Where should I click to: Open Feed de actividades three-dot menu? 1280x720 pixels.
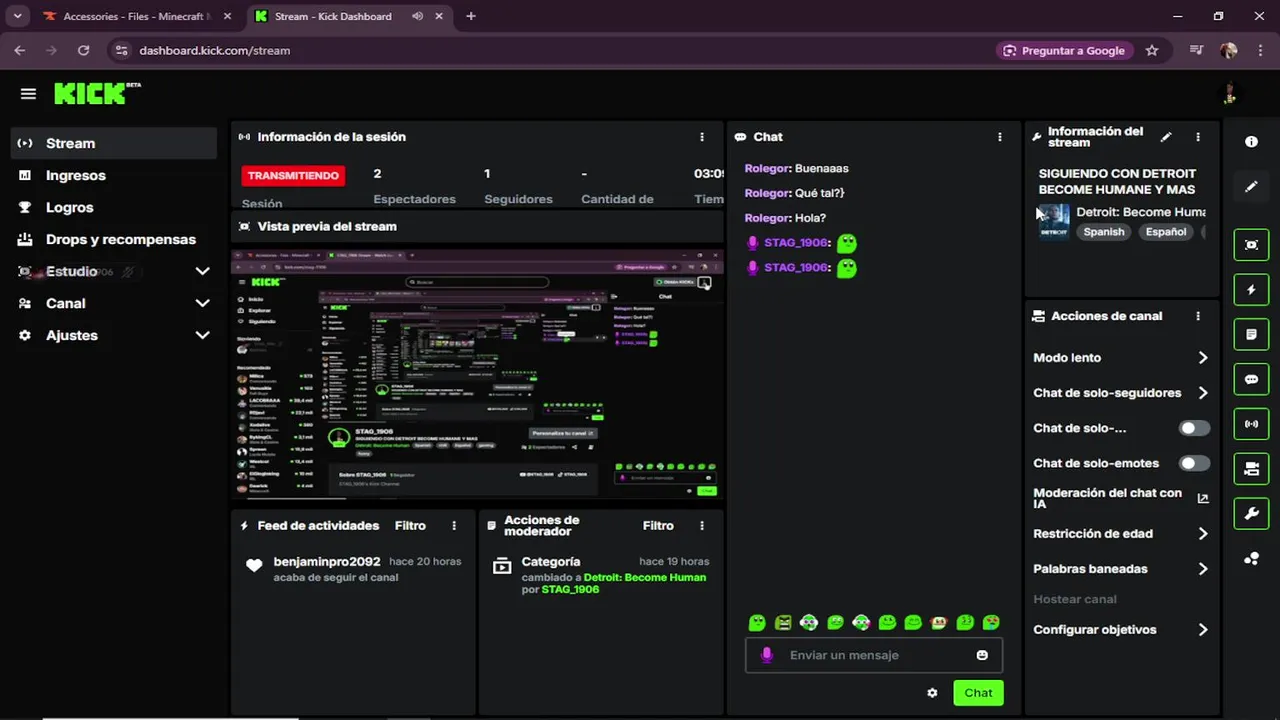coord(454,526)
